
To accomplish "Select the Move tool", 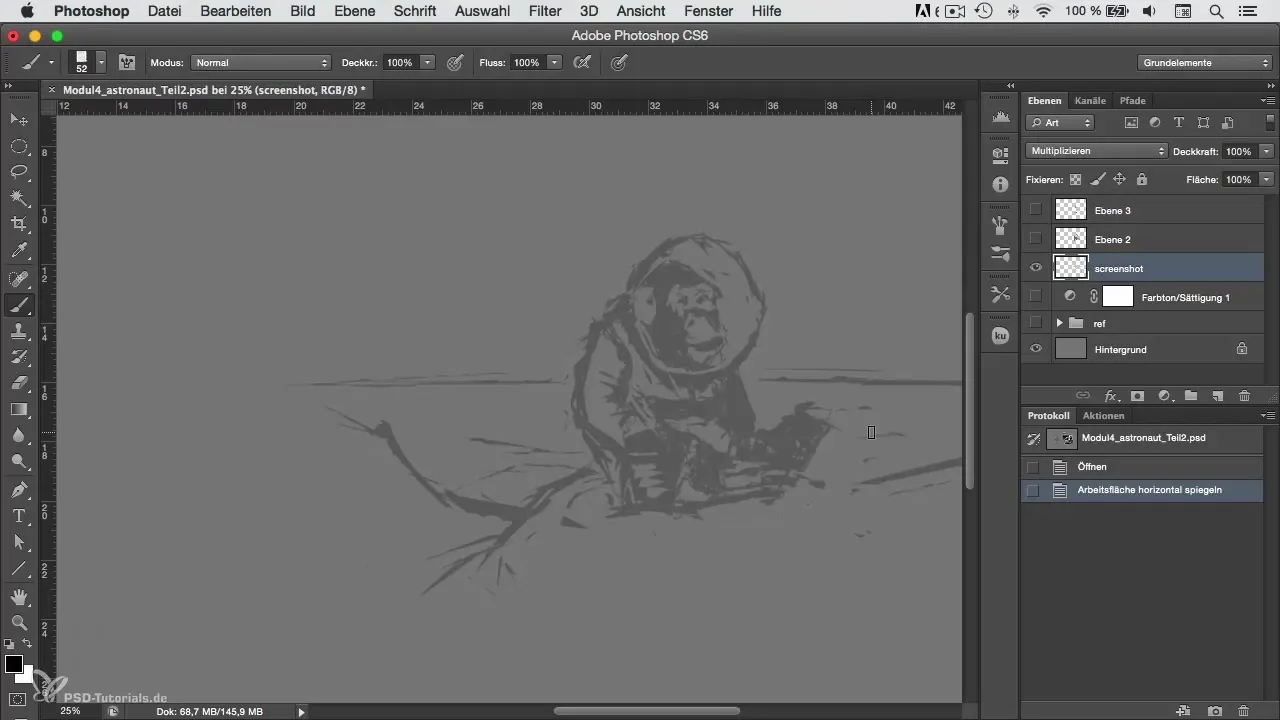I will tap(19, 119).
